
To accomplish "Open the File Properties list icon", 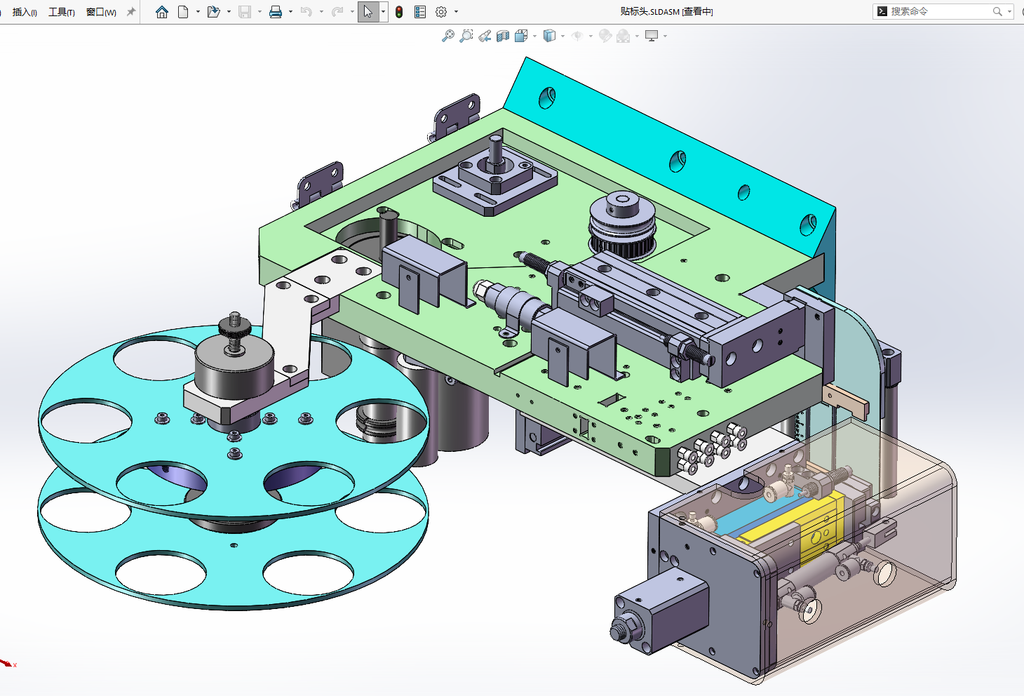I will click(x=420, y=12).
